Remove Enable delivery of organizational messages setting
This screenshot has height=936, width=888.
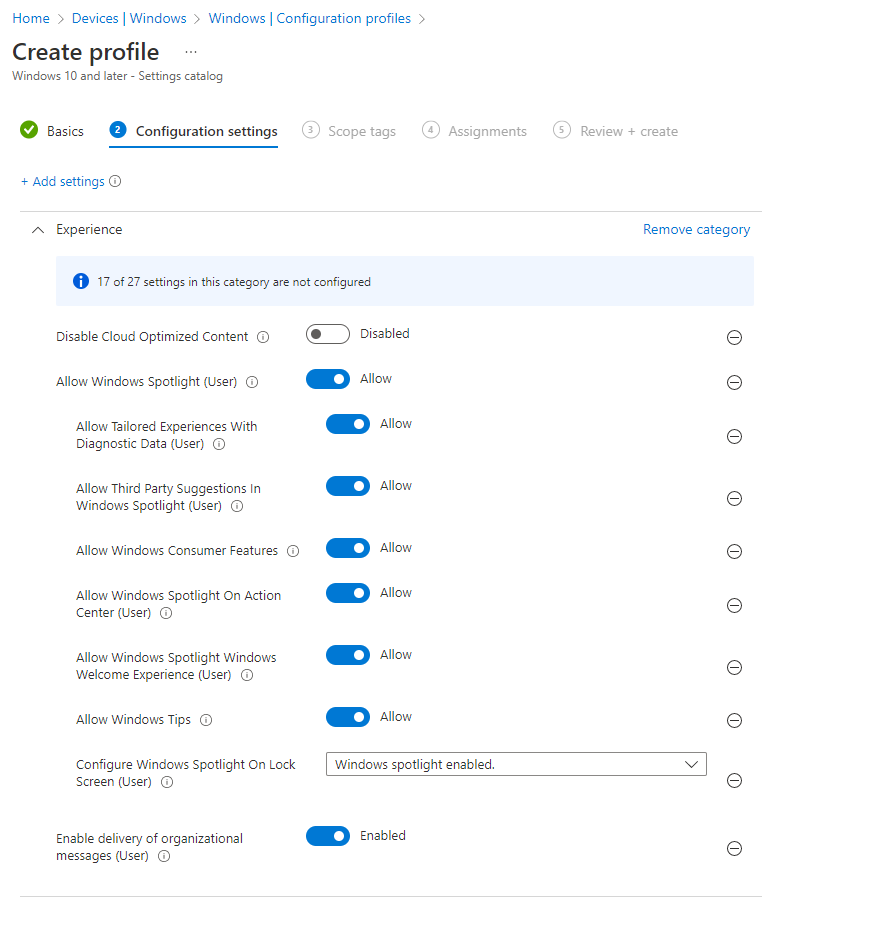pyautogui.click(x=734, y=849)
